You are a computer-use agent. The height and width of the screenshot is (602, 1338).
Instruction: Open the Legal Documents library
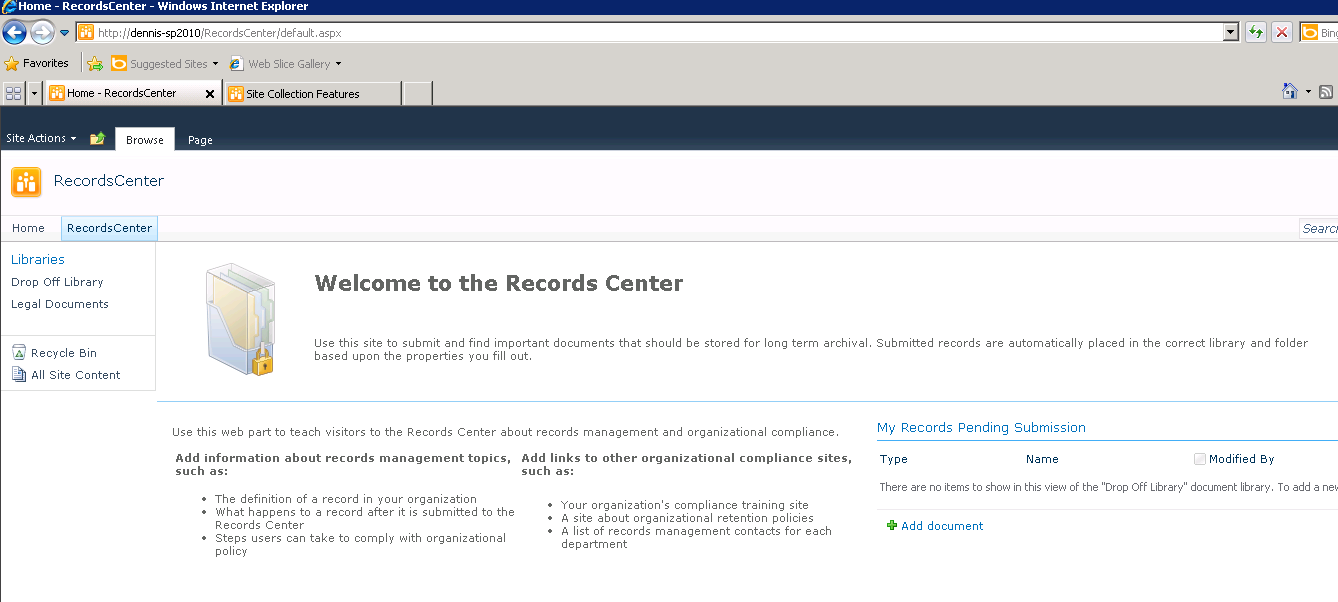coord(60,303)
